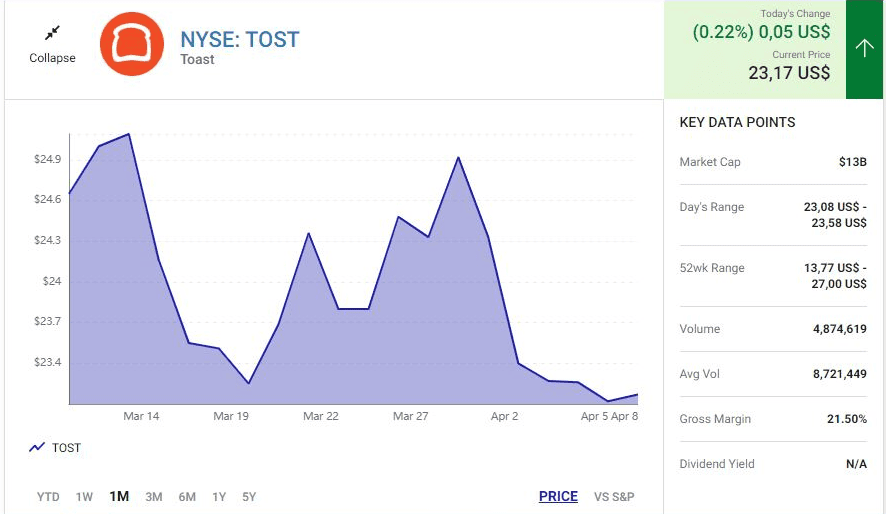The width and height of the screenshot is (887, 519).
Task: Click the $24.9 y-axis label
Action: 48,159
